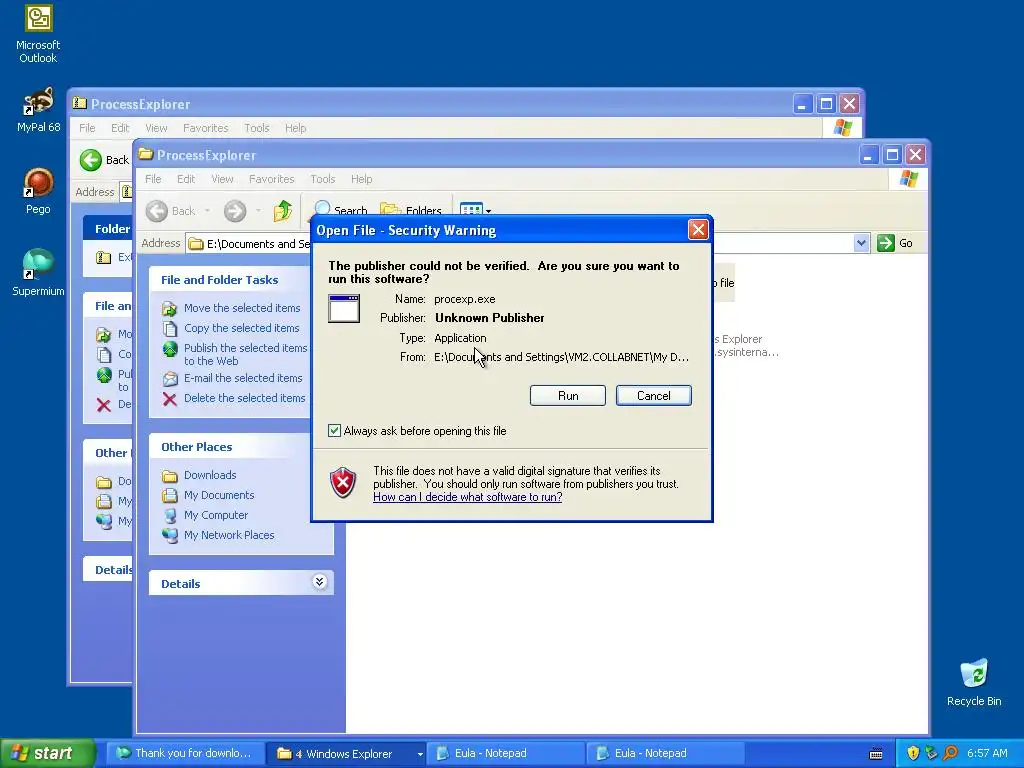The image size is (1024, 768).
Task: Click the Copy the selected items icon
Action: 170,328
